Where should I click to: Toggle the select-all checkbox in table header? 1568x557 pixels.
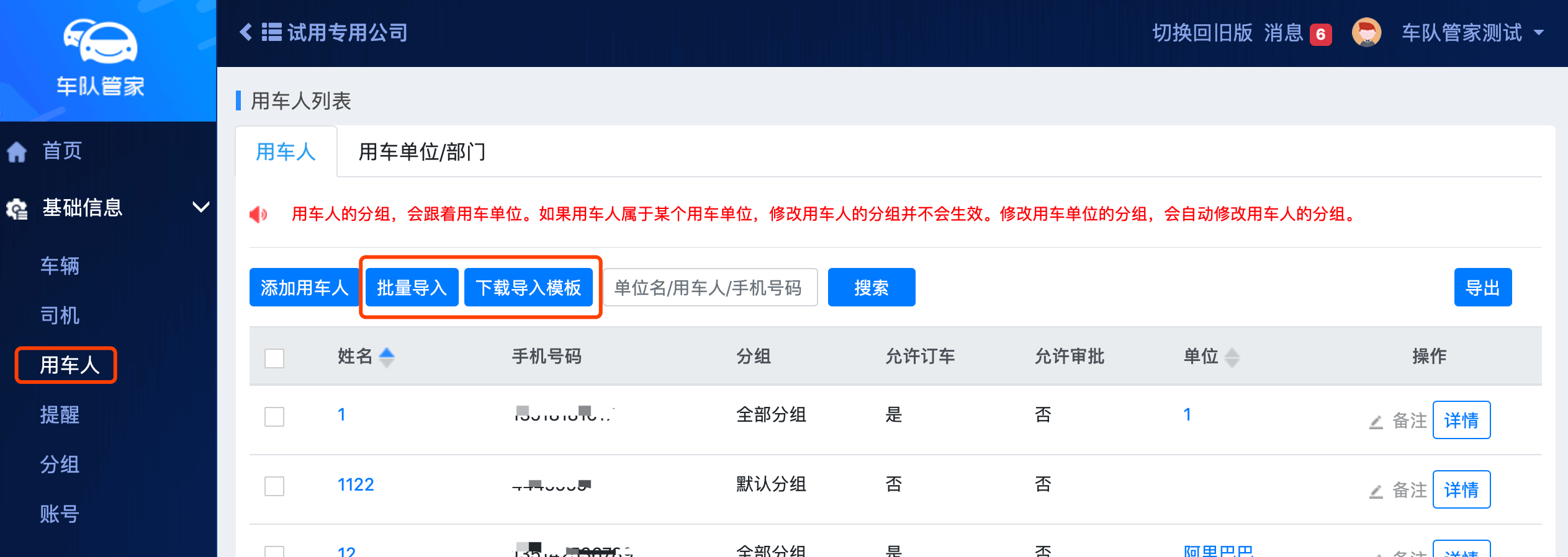tap(274, 358)
